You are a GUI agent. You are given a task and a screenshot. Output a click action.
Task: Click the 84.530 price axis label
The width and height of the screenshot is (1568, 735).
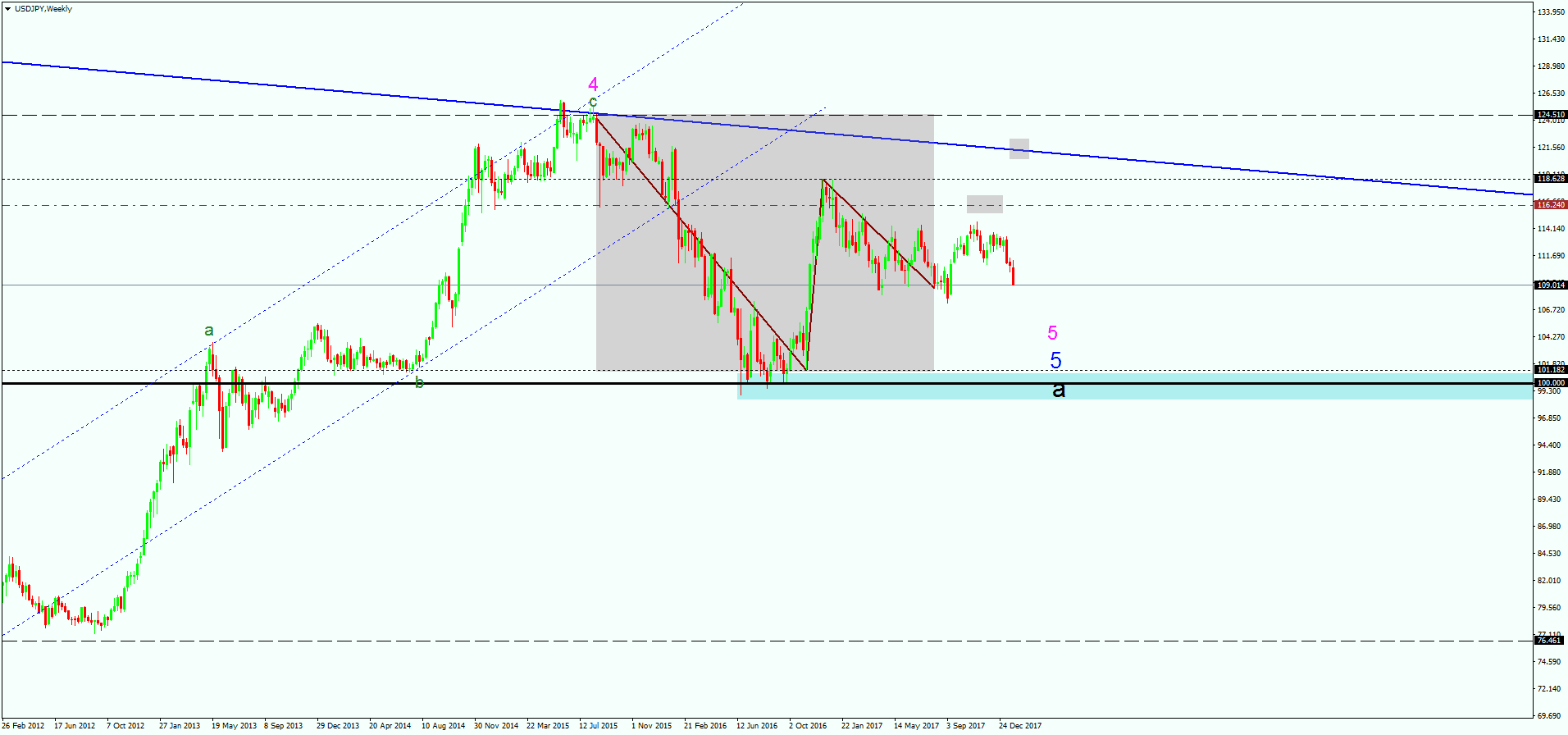point(1550,554)
